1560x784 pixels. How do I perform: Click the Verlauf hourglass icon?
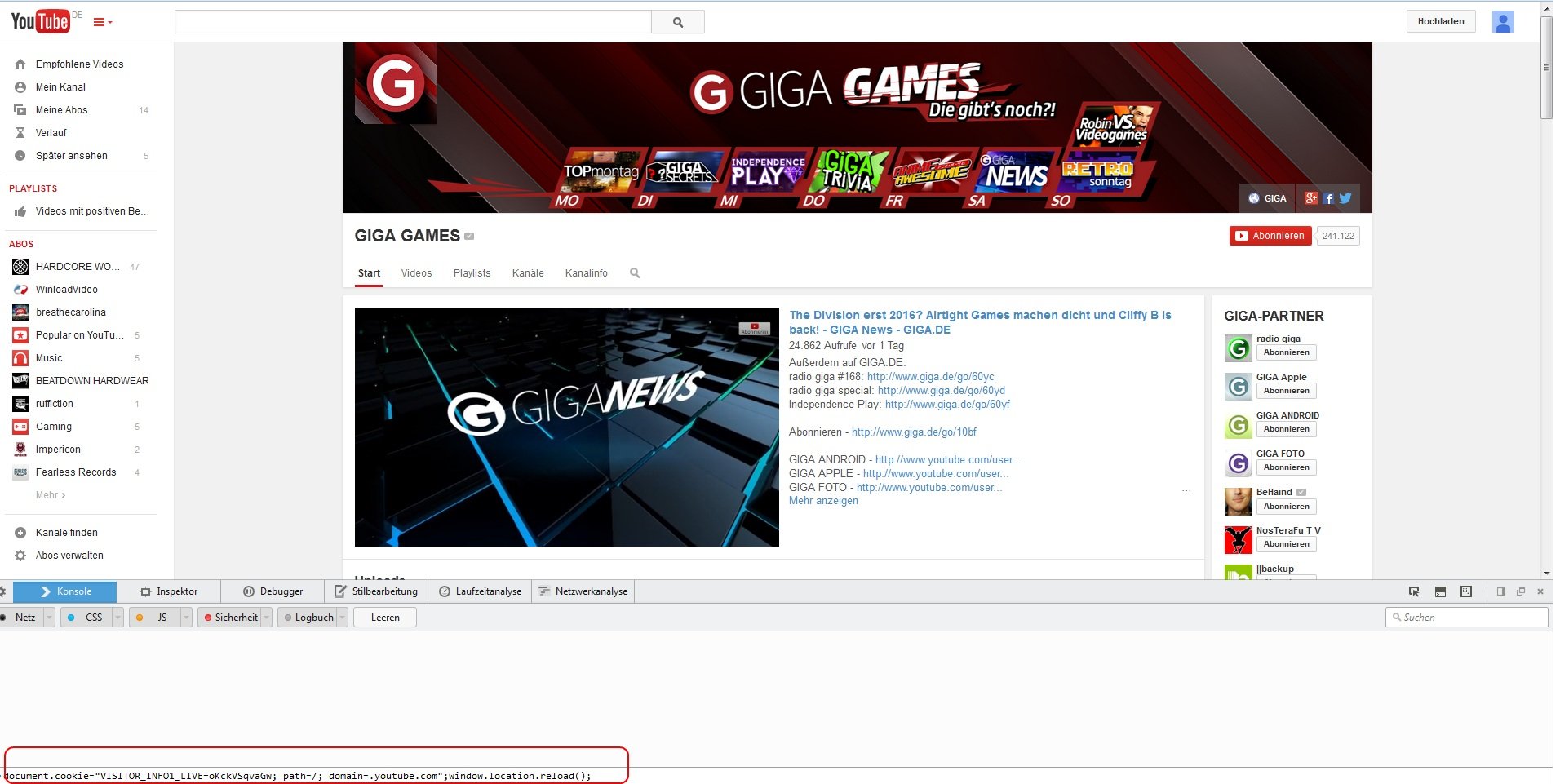(20, 133)
